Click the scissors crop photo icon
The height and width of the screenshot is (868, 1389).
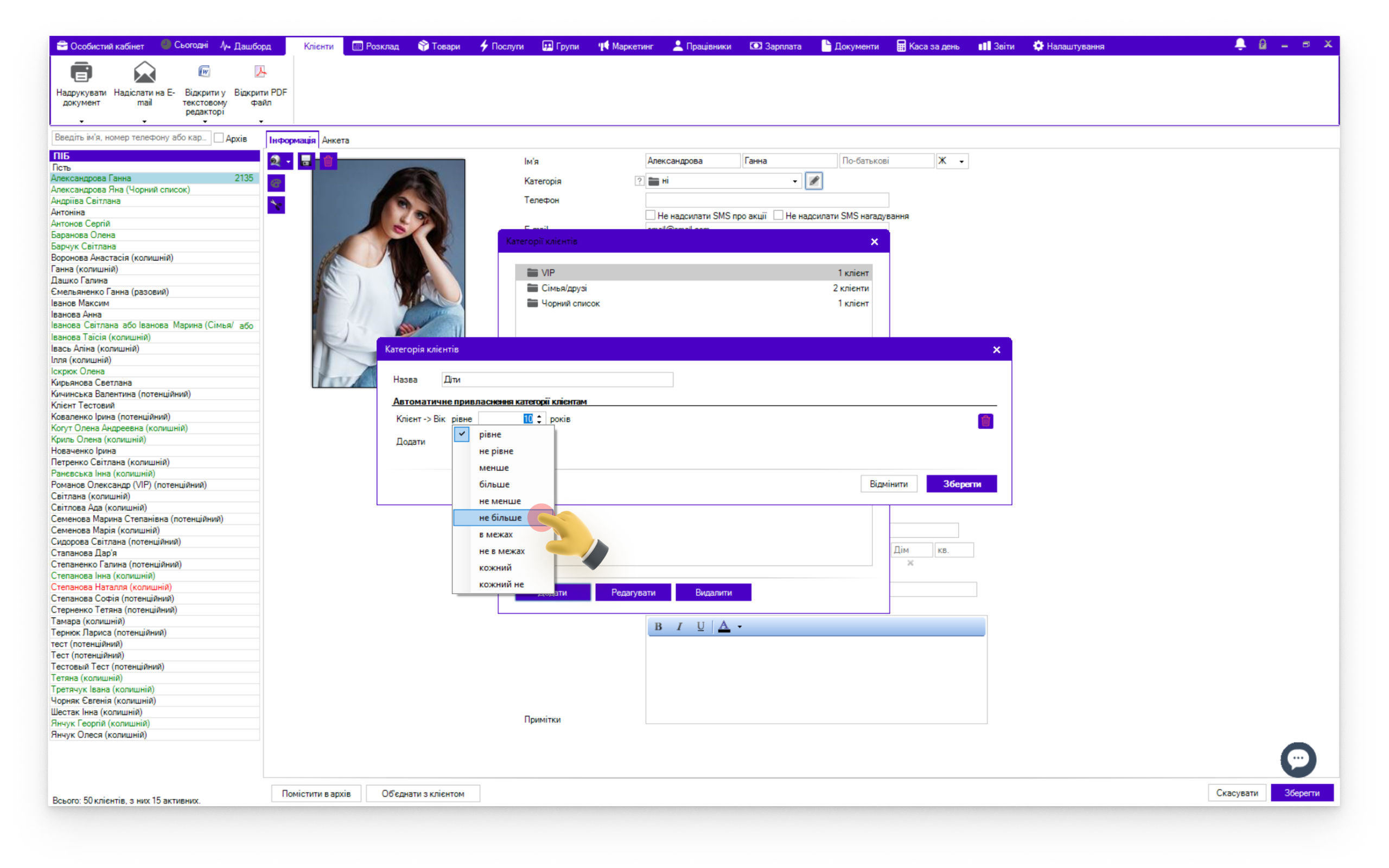coord(276,205)
